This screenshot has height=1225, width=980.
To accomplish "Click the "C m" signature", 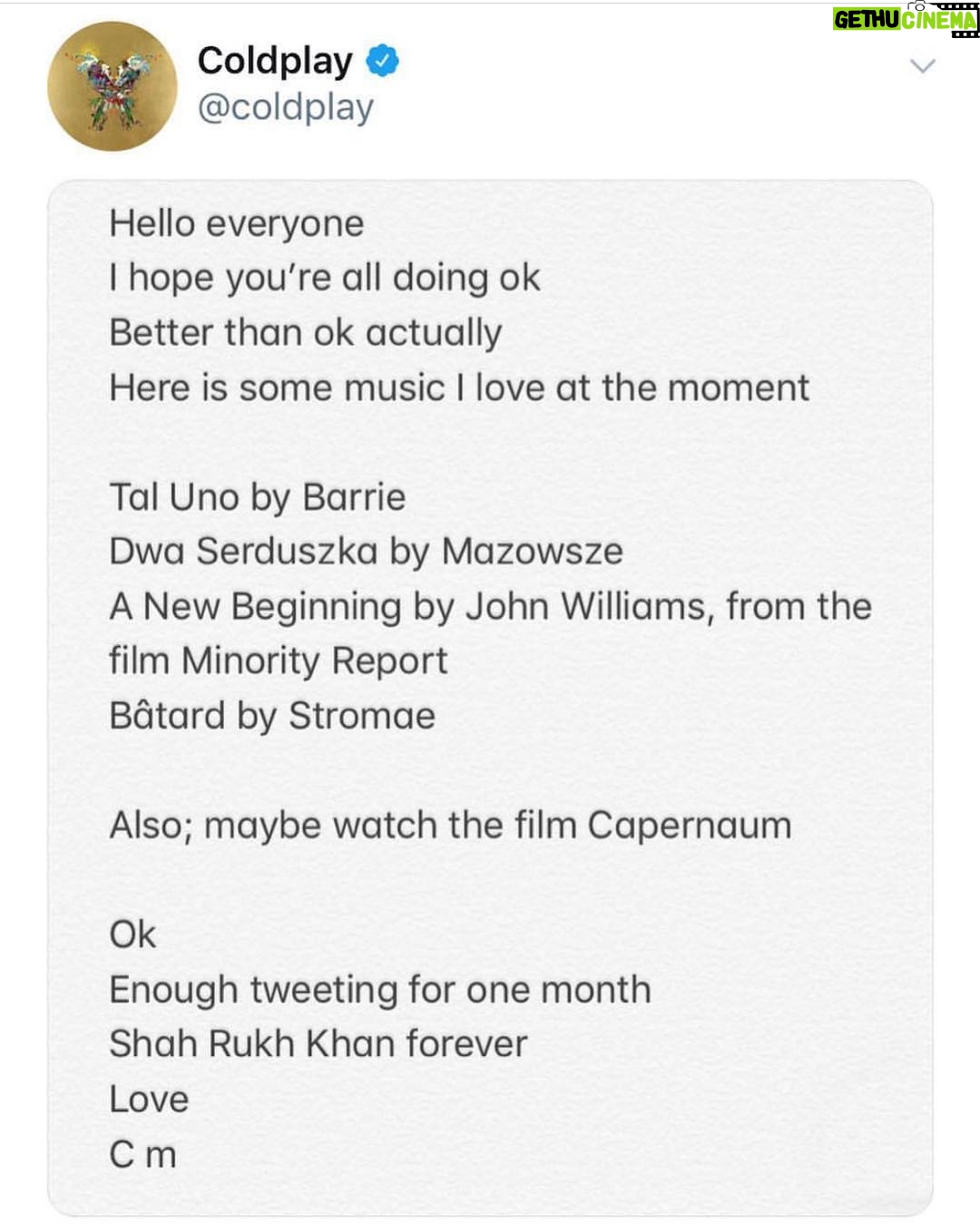I will (142, 1155).
